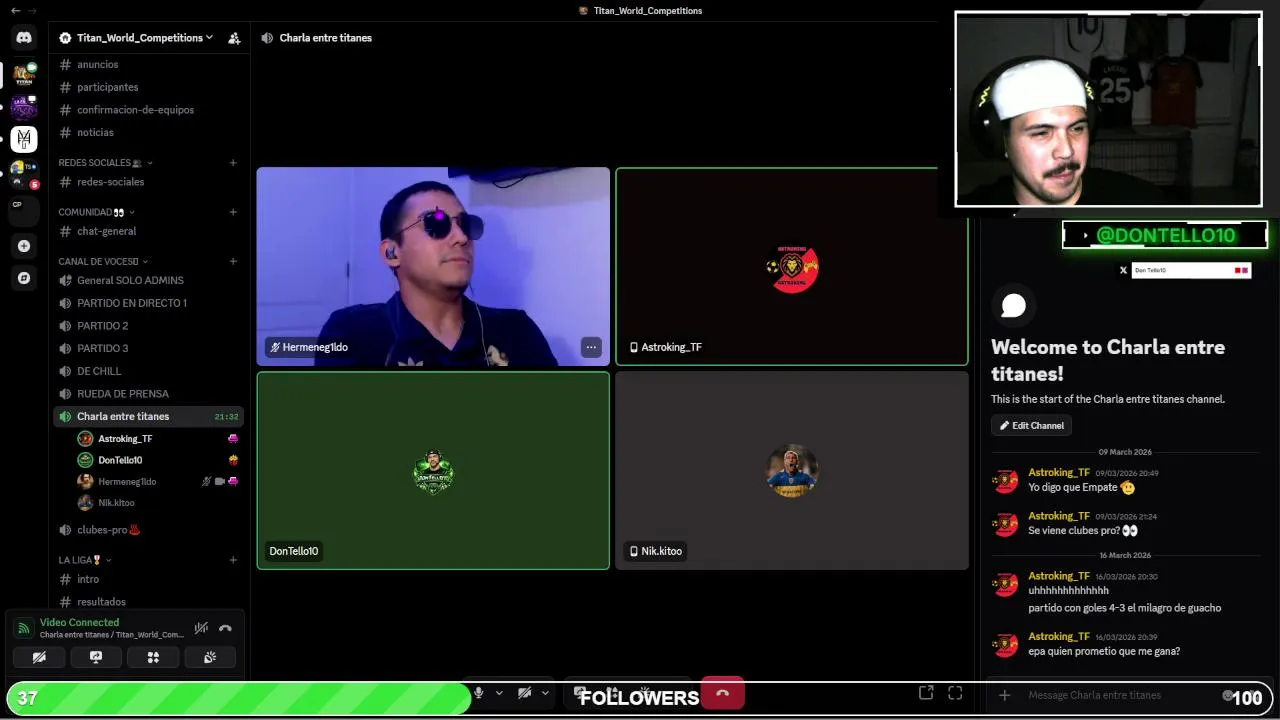This screenshot has height=720, width=1280.
Task: Click Astroking_TF name on the Yo digo que Empate message
Action: (1059, 472)
